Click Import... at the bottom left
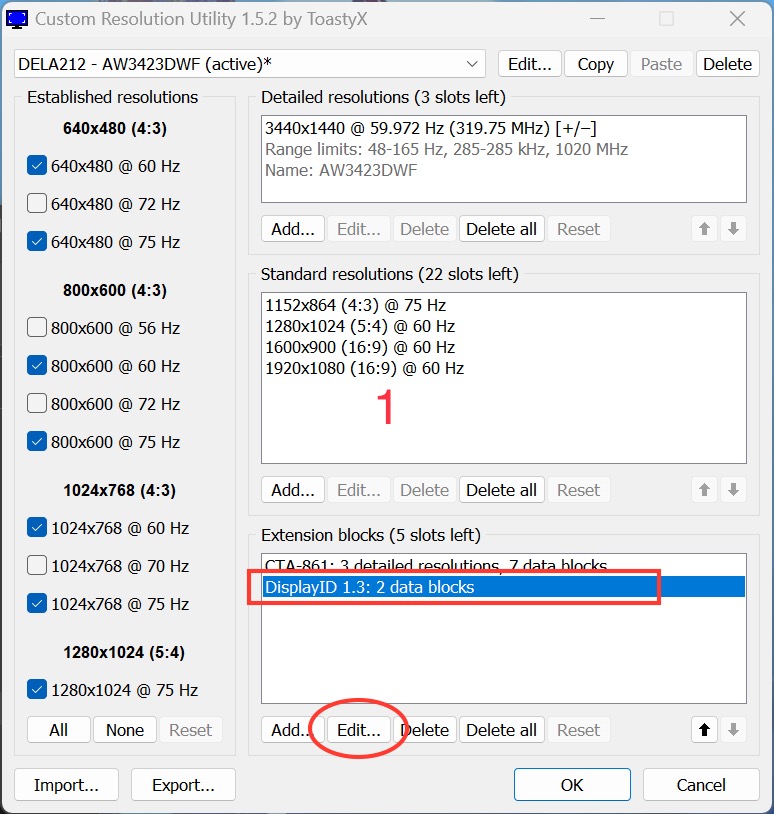The height and width of the screenshot is (814, 774). [66, 785]
